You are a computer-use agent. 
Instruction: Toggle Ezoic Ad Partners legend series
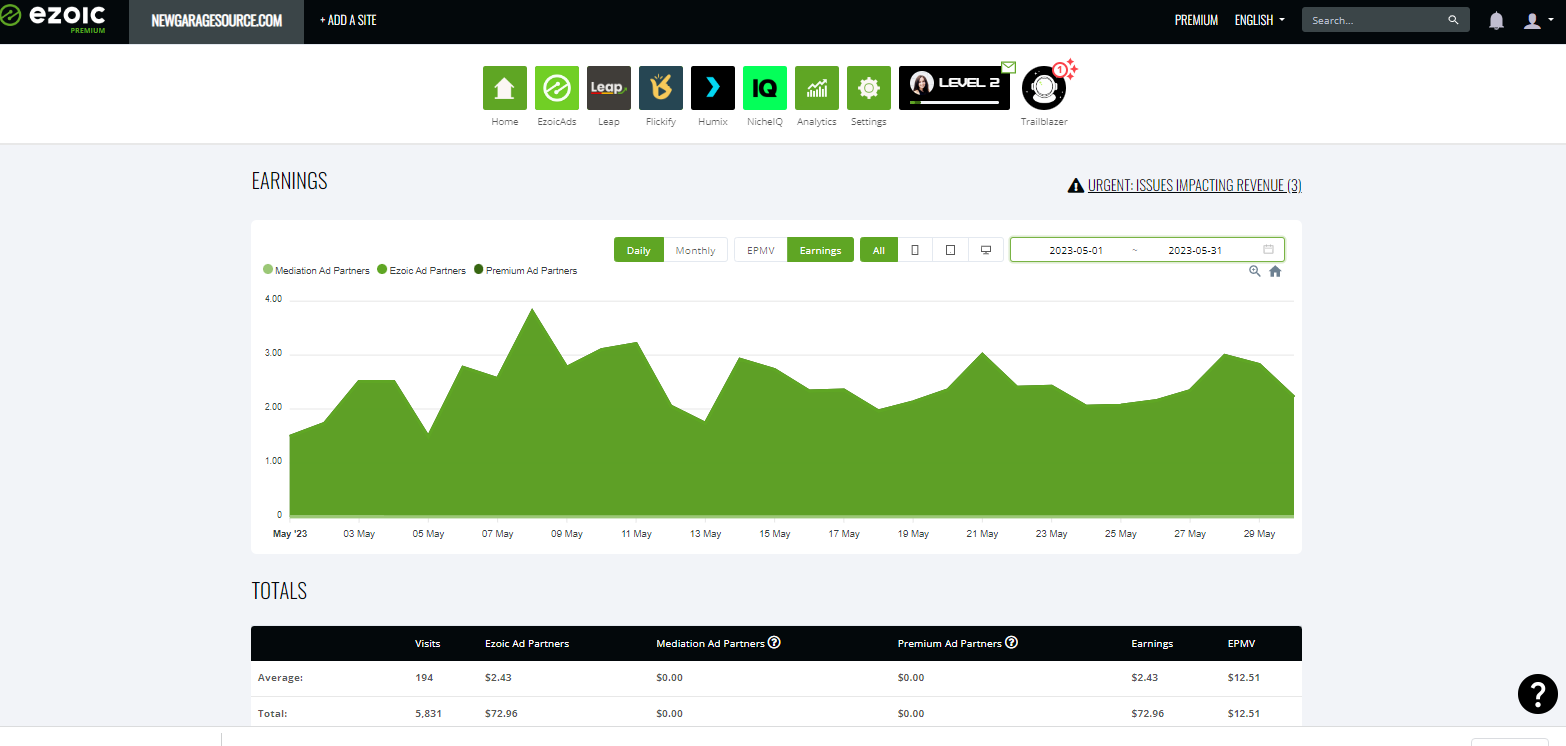pos(421,270)
